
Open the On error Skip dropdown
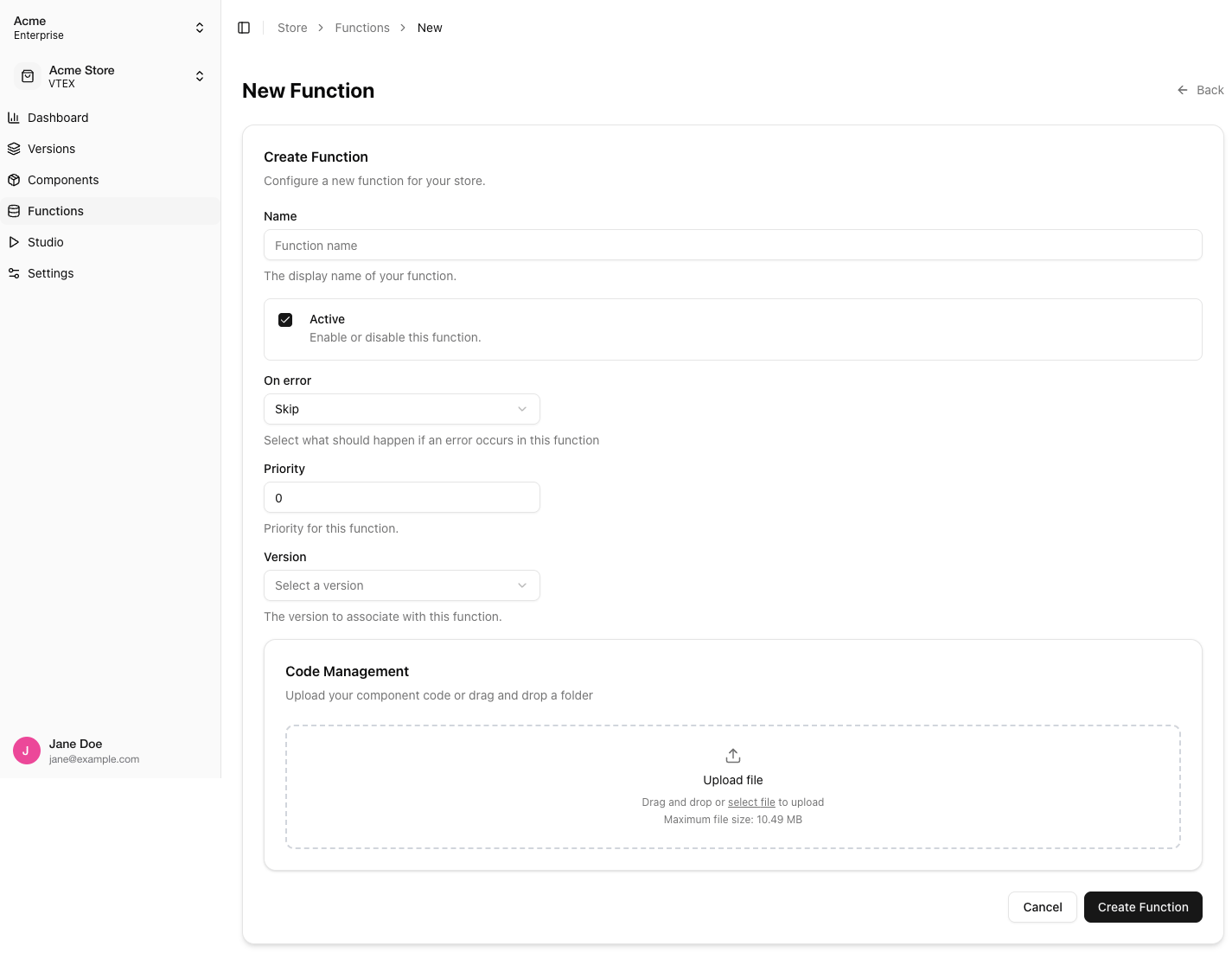pos(402,409)
